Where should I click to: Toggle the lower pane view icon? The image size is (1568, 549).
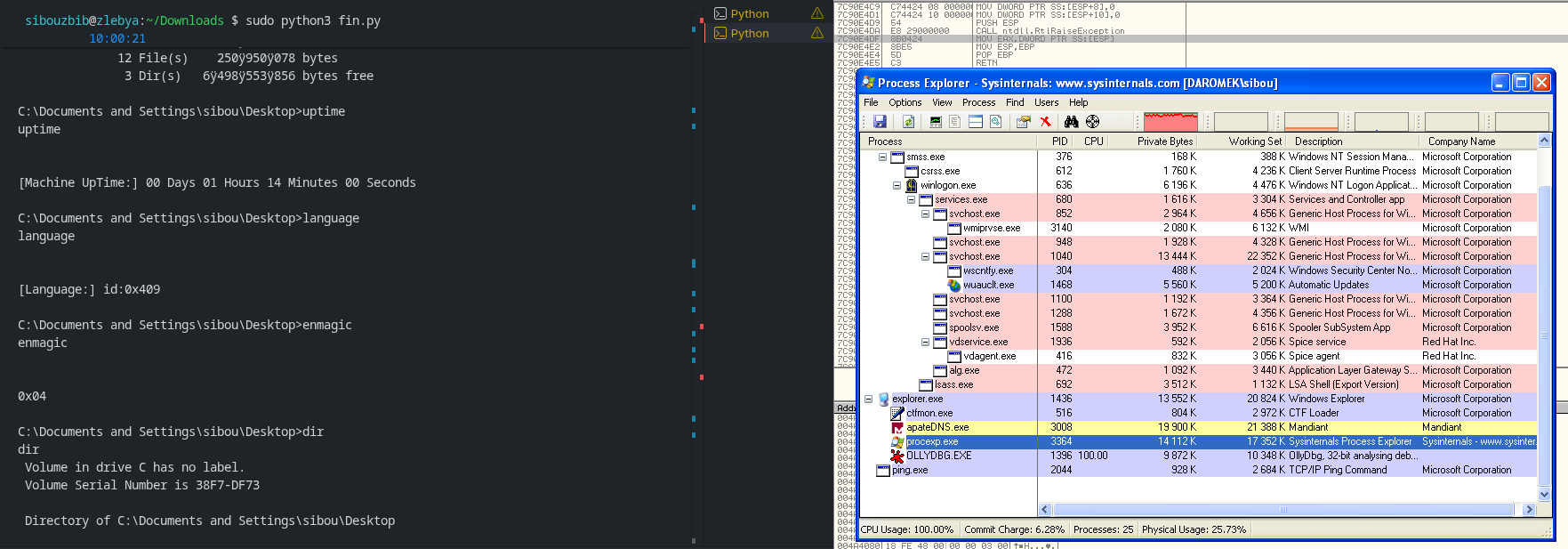point(976,122)
